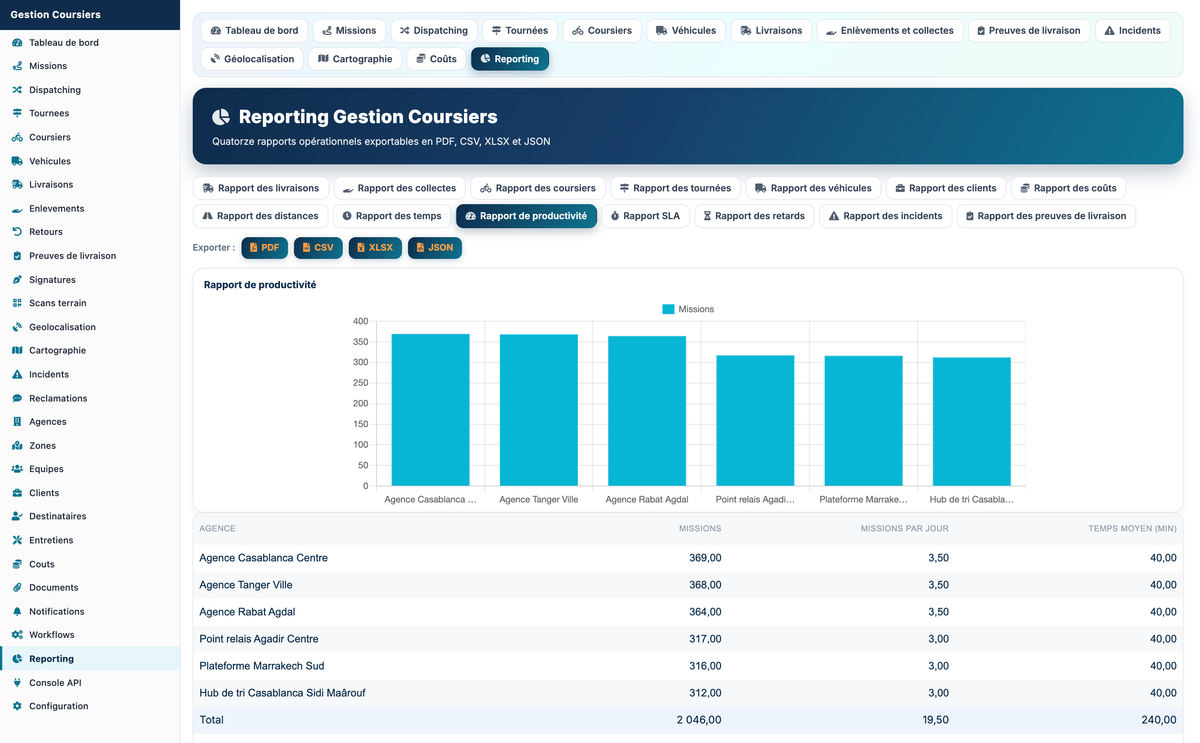
Task: Open the Preuves de livraison top tab
Action: 1029,31
